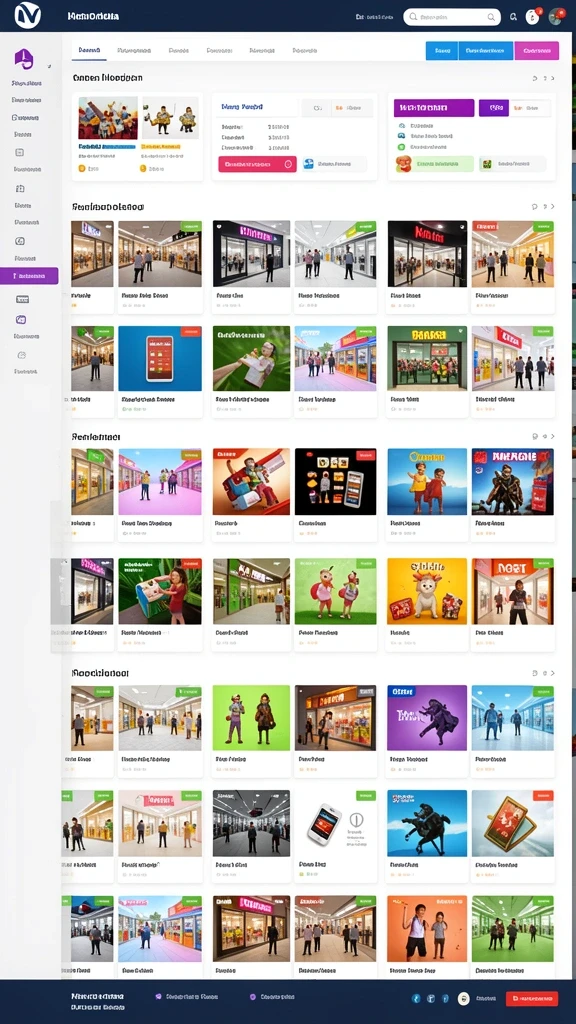Screen dimensions: 576x1024
Task: Click the keyboard-shaped icon in the sidebar
Action: 22,299
